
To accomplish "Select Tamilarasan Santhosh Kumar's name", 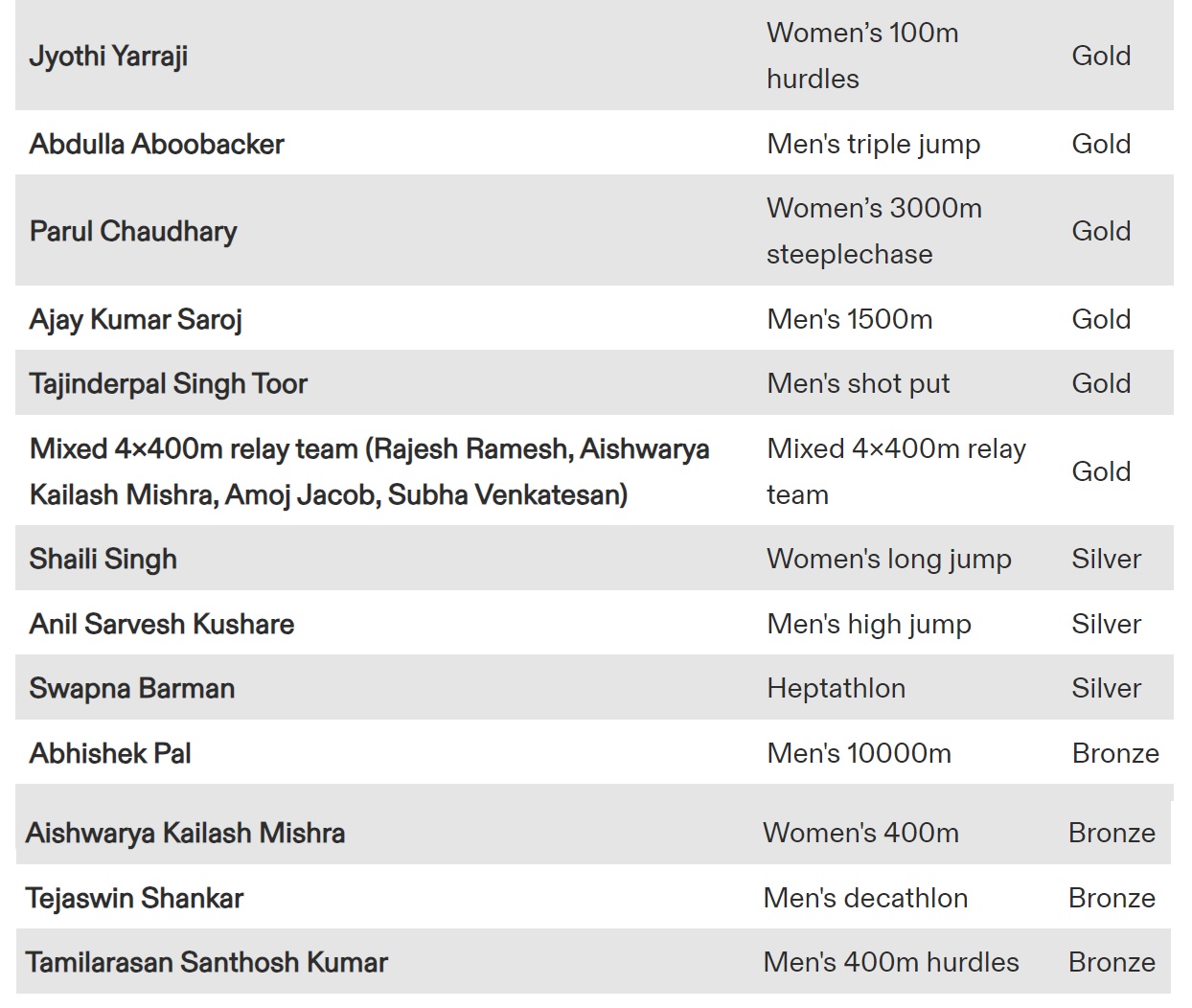I will pyautogui.click(x=206, y=962).
